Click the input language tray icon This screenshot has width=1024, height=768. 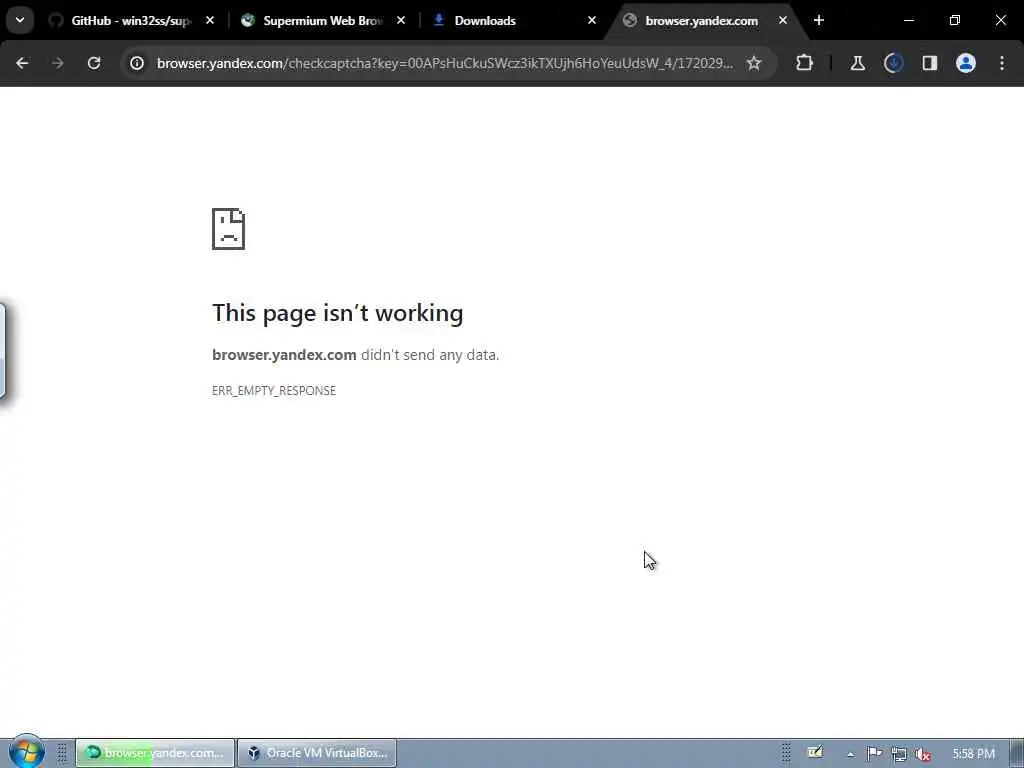coord(815,753)
